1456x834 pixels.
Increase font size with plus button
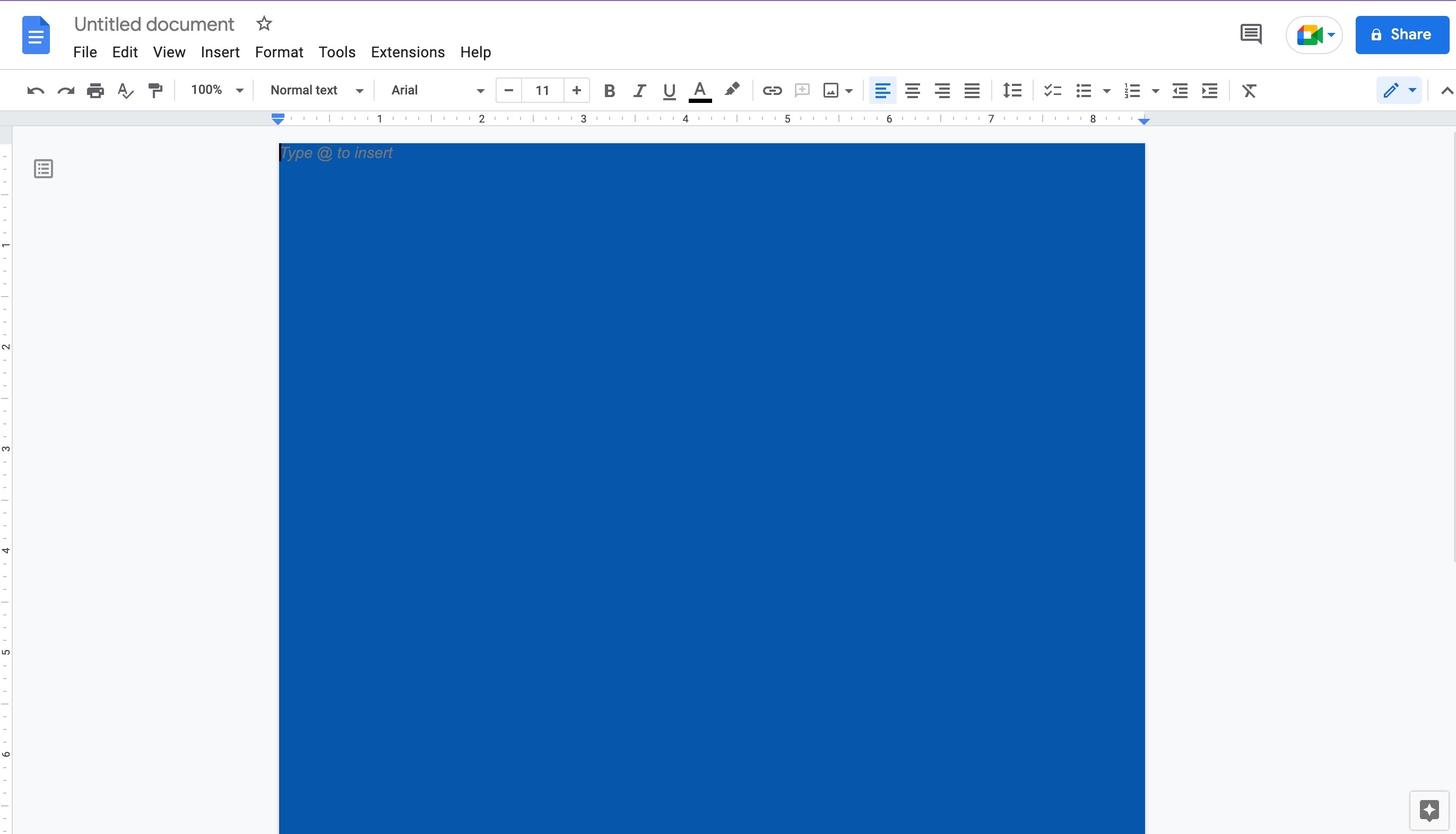pos(577,91)
